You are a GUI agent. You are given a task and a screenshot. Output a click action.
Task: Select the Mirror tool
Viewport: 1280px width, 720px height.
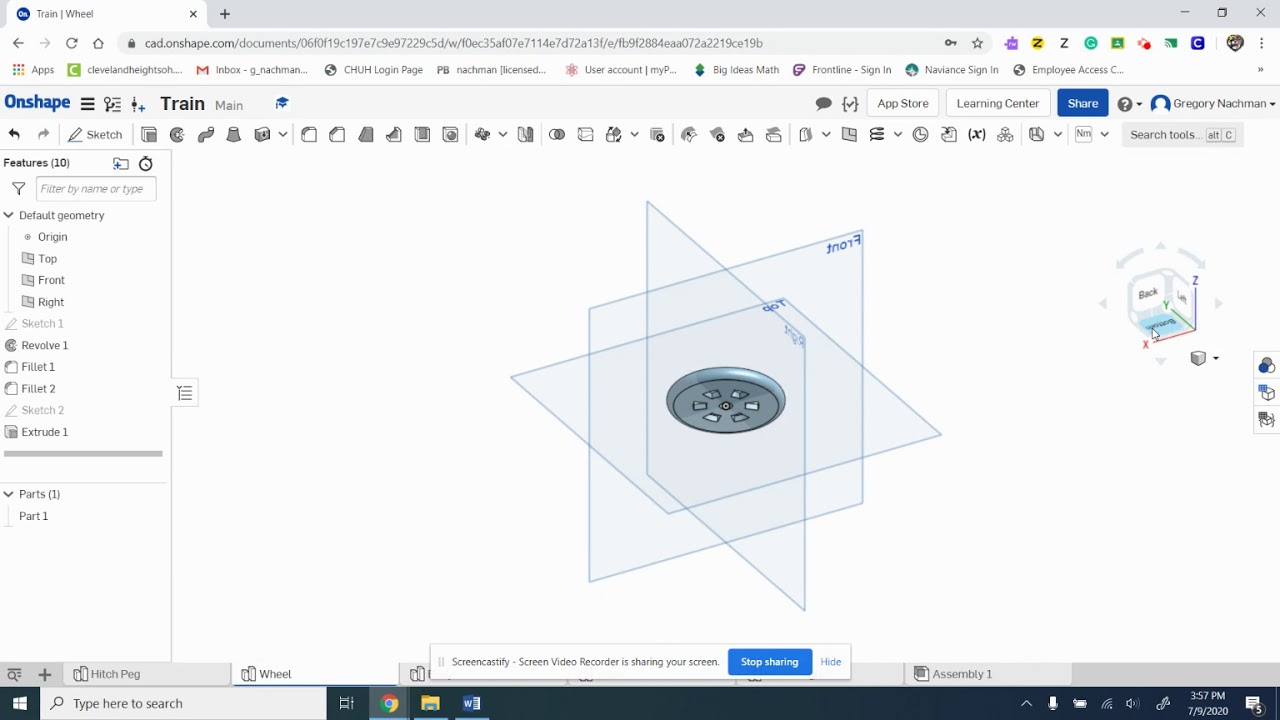click(525, 135)
